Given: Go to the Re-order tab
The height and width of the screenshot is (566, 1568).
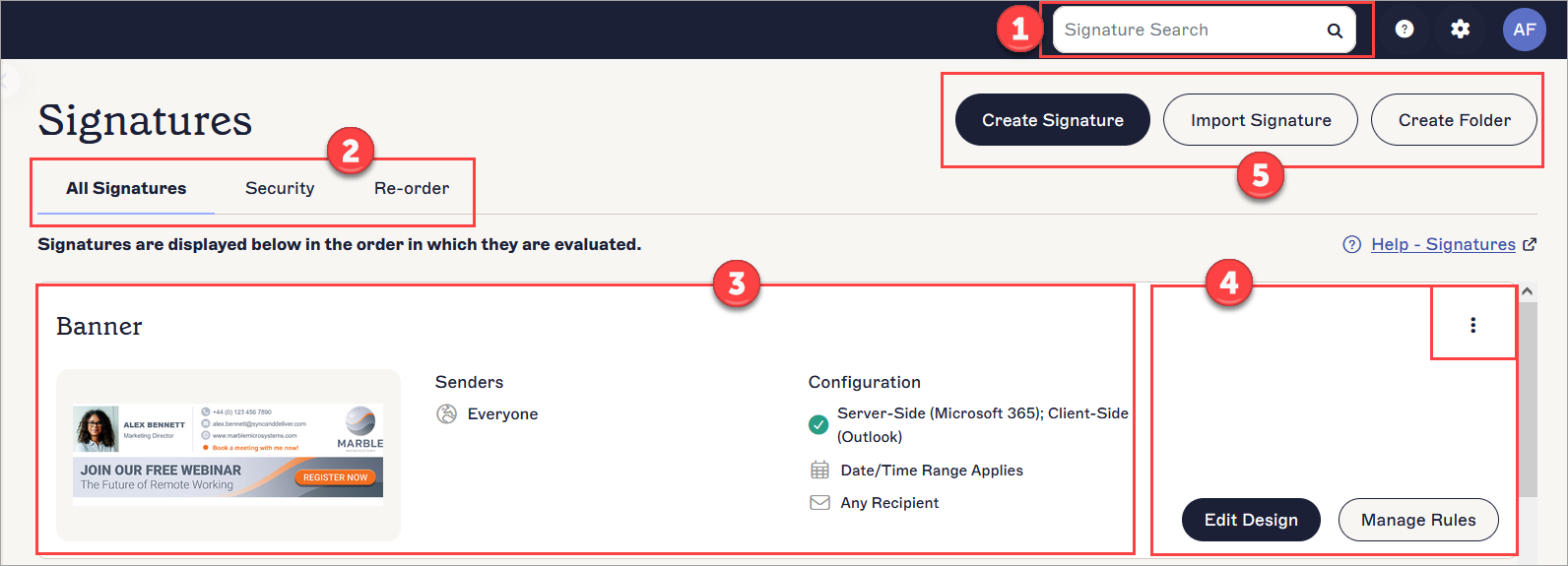Looking at the screenshot, I should pos(412,188).
